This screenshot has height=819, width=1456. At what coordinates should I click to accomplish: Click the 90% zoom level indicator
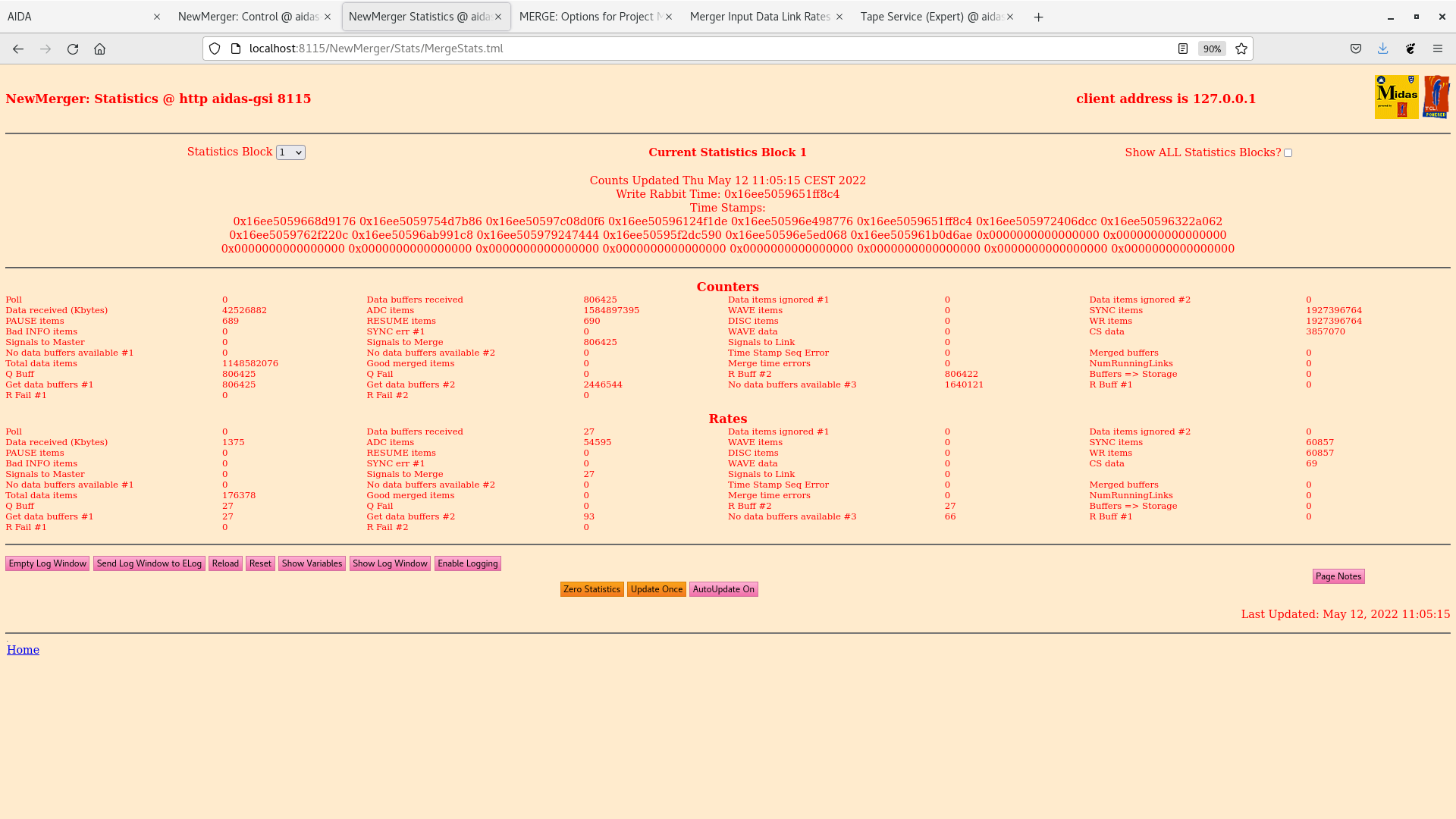click(1212, 49)
